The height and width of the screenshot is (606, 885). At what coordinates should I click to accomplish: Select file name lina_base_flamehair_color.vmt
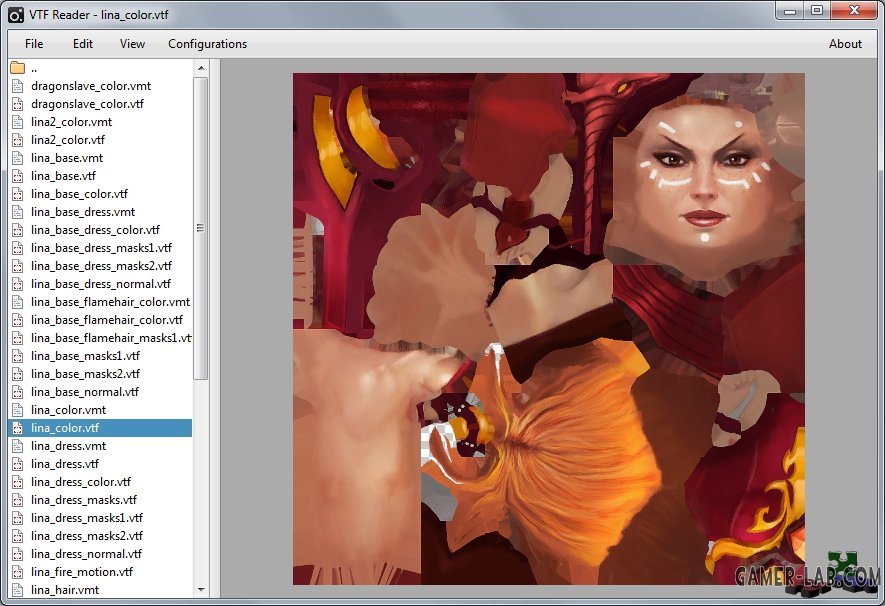pyautogui.click(x=111, y=302)
